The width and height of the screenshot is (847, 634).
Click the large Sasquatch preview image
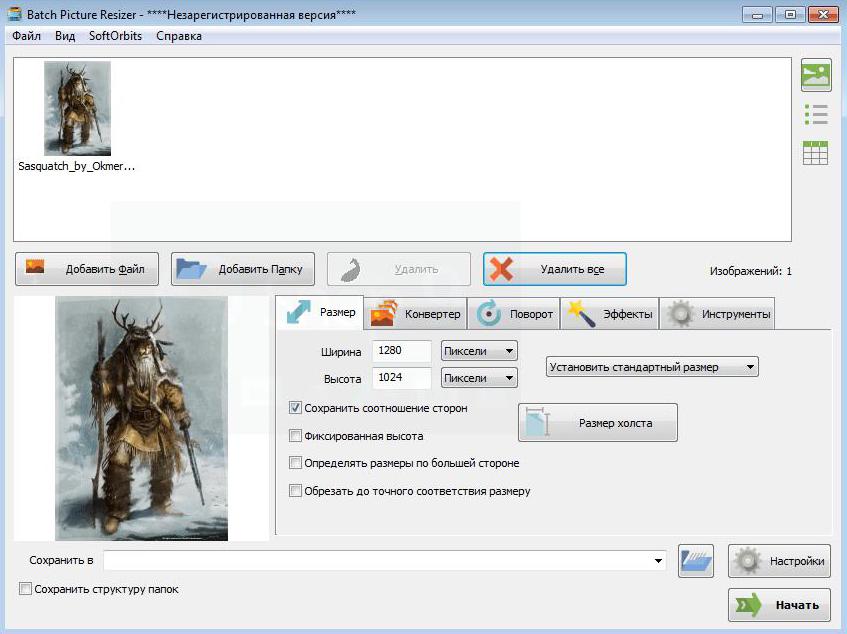coord(142,419)
